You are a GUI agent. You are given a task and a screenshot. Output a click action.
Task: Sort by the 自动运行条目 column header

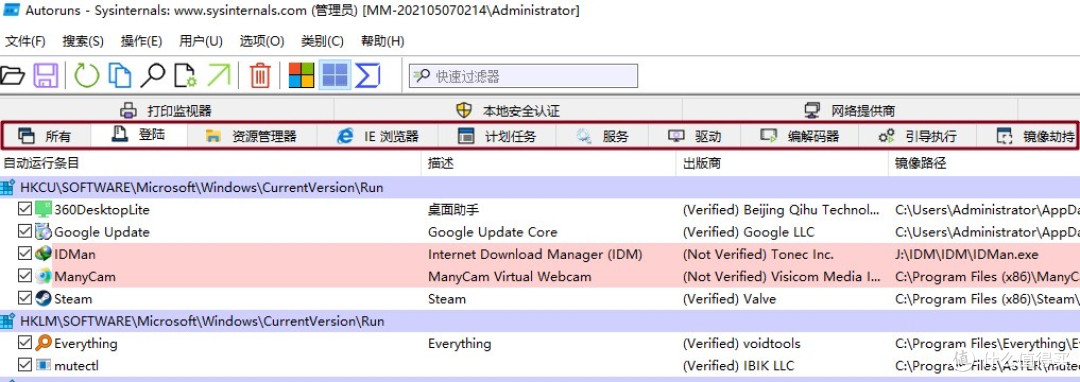[x=210, y=163]
